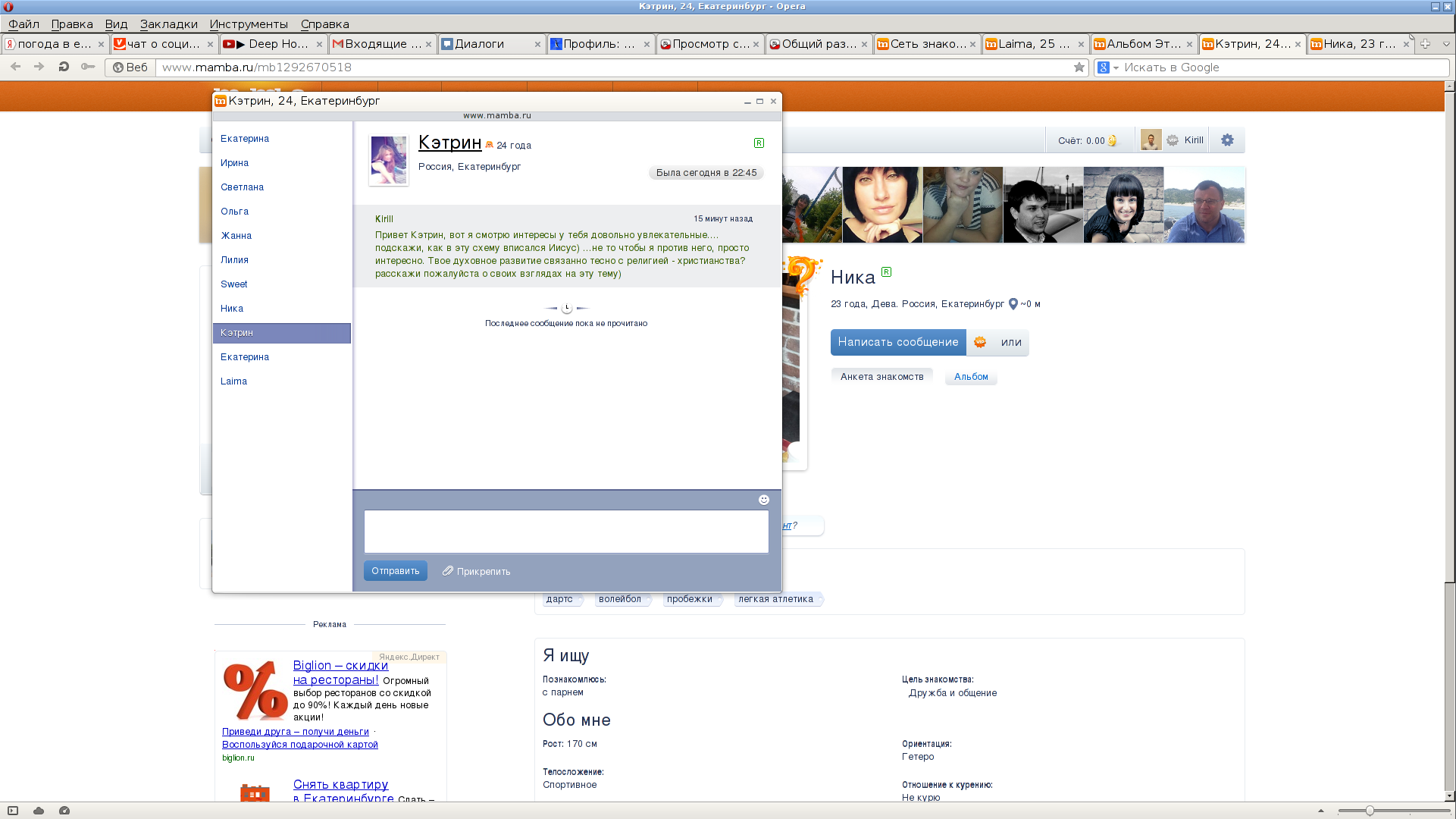Select Sweet in the contact list

coord(234,284)
